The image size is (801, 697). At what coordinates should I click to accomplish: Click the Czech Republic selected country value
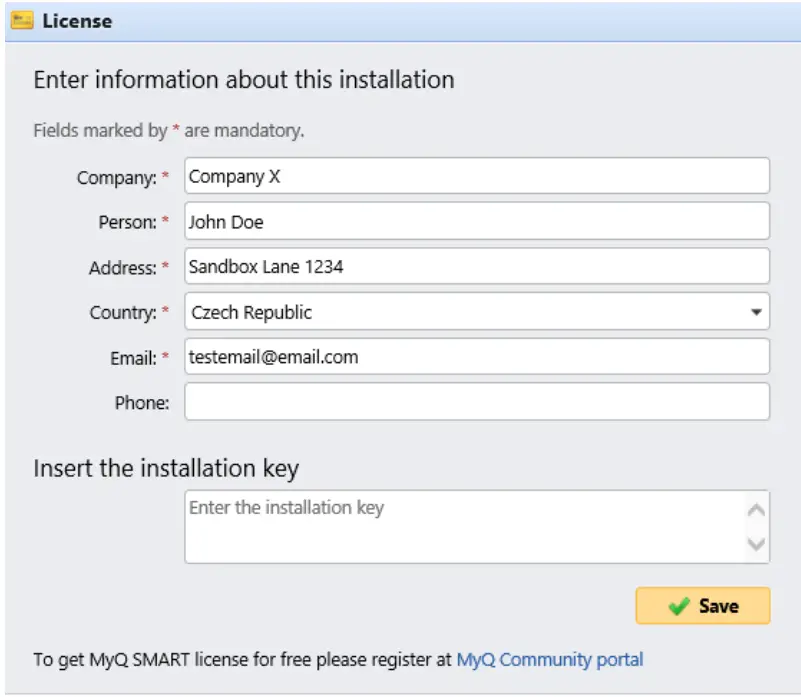click(252, 312)
